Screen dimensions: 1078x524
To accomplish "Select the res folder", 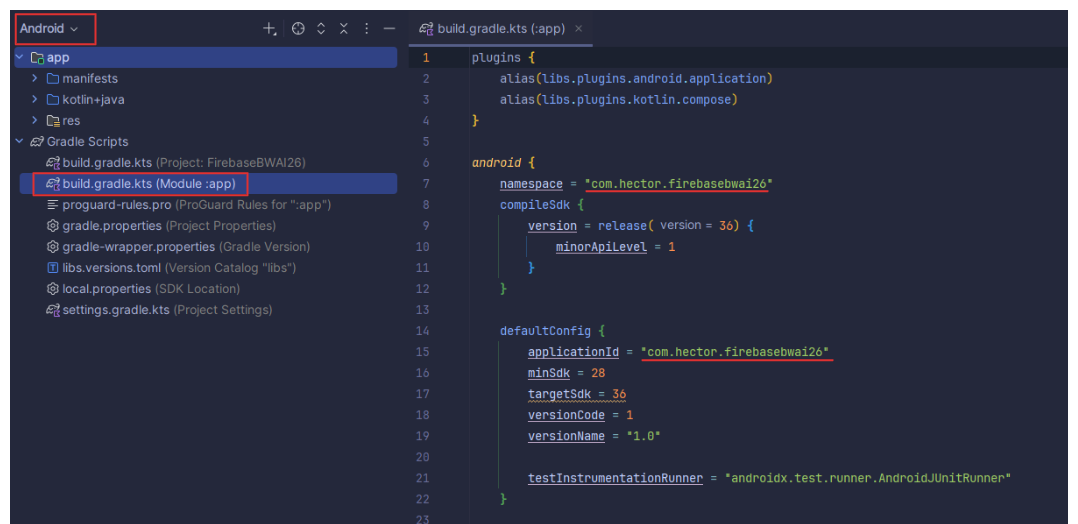I will pos(71,121).
